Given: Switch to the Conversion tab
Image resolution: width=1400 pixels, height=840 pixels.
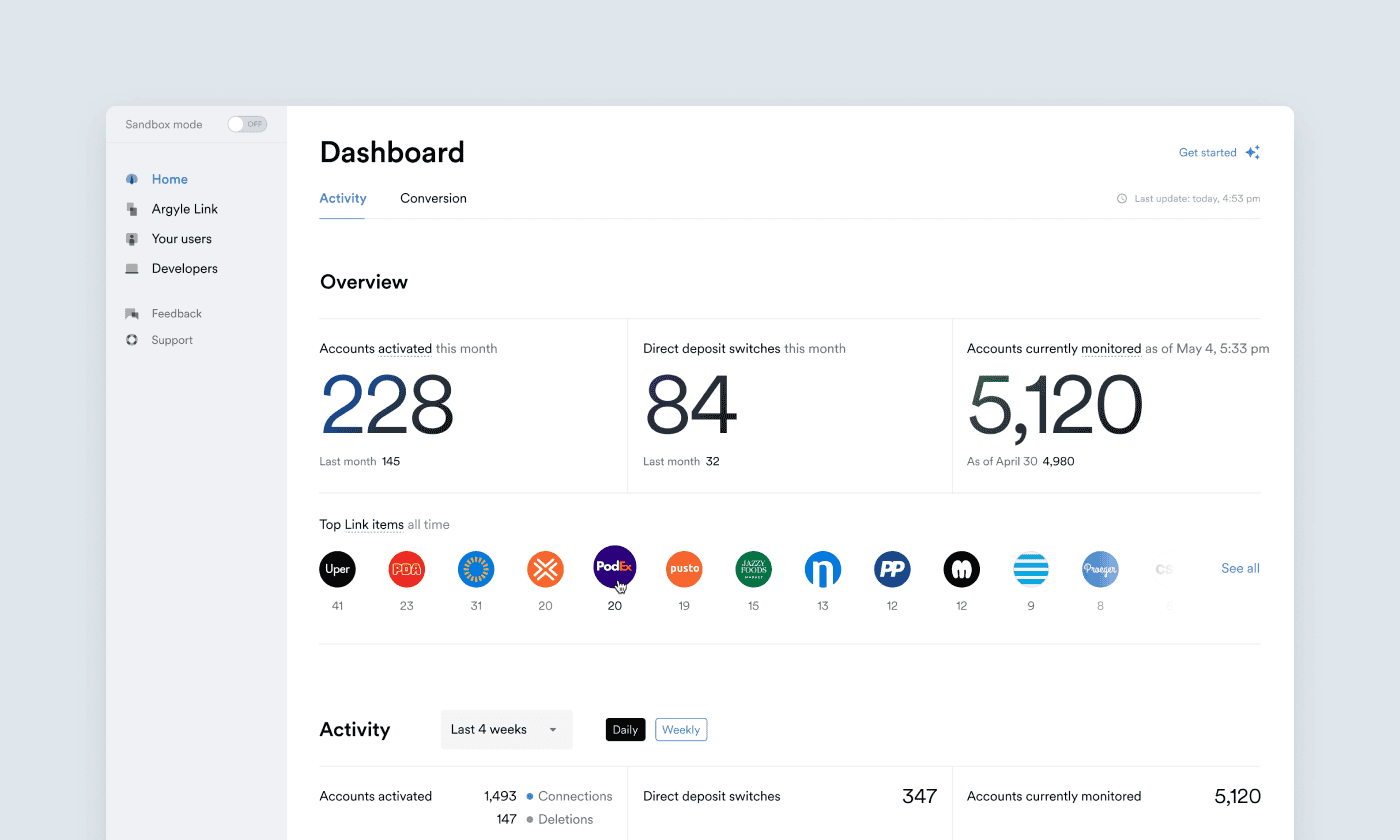Looking at the screenshot, I should point(433,198).
